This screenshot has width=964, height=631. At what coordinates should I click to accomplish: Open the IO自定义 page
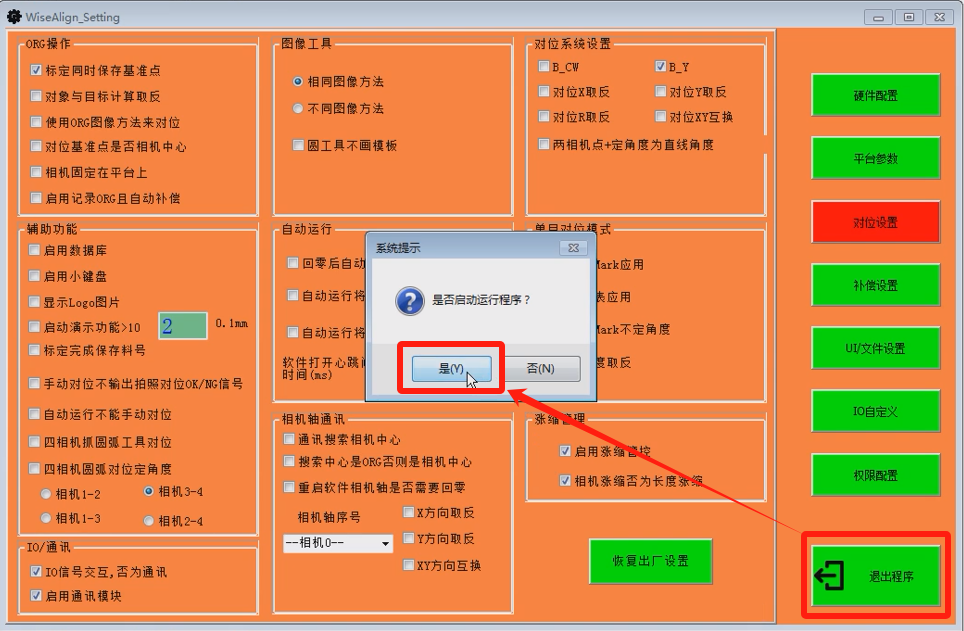pyautogui.click(x=875, y=411)
